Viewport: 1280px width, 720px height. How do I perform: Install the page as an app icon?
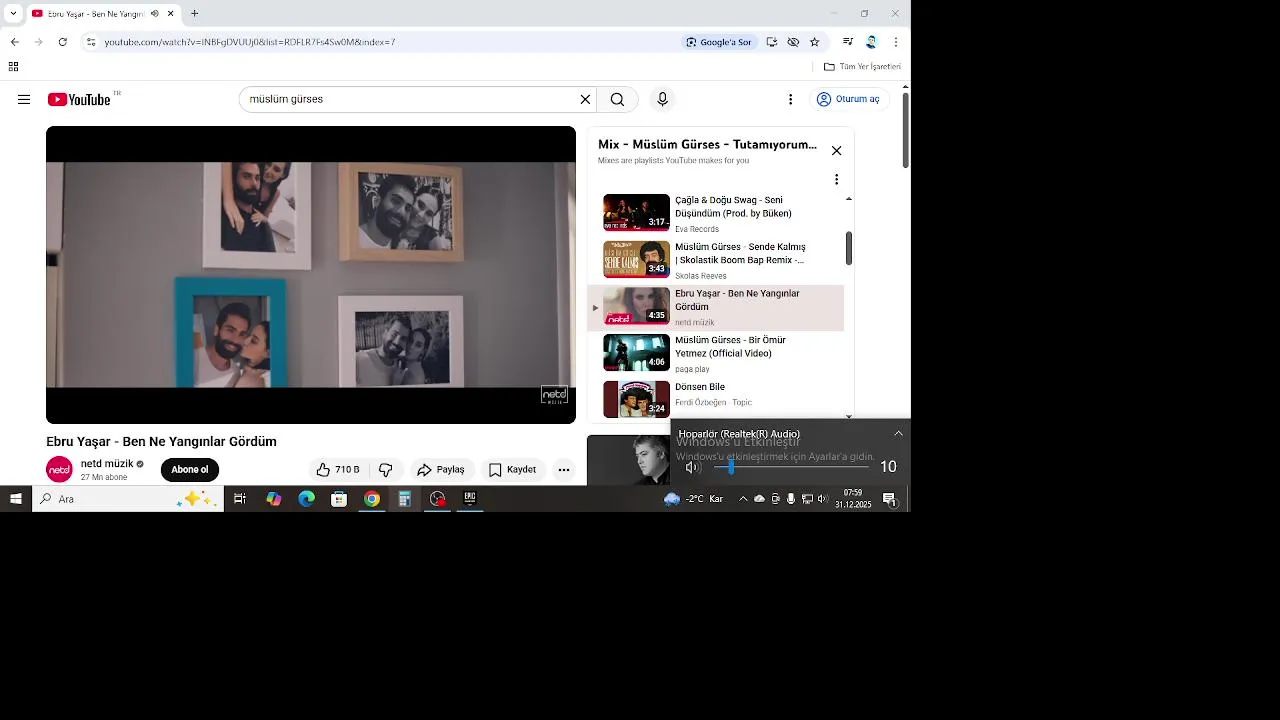point(771,42)
